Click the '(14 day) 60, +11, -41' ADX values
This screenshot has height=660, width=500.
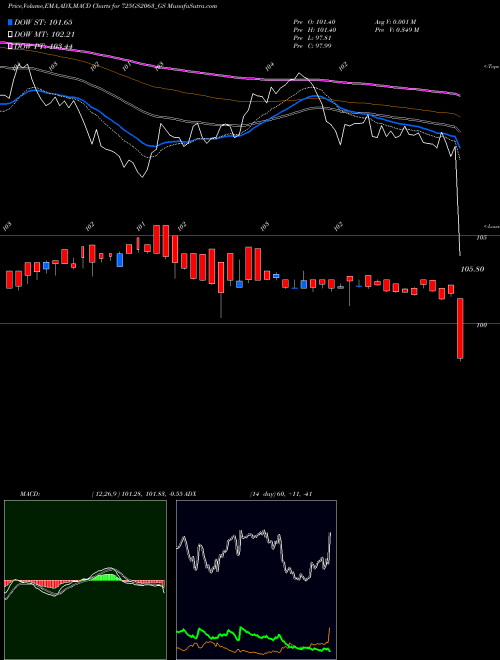[x=280, y=494]
